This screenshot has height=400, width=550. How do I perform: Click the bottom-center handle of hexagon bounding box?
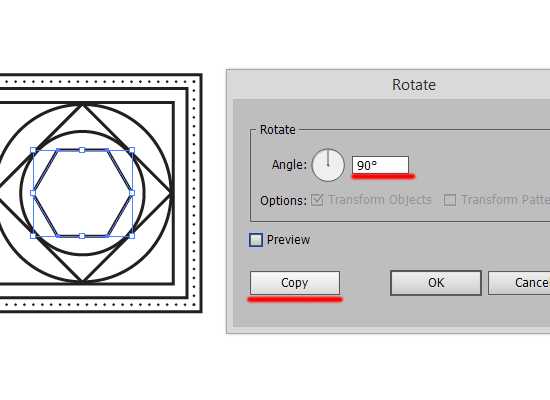pos(82,236)
